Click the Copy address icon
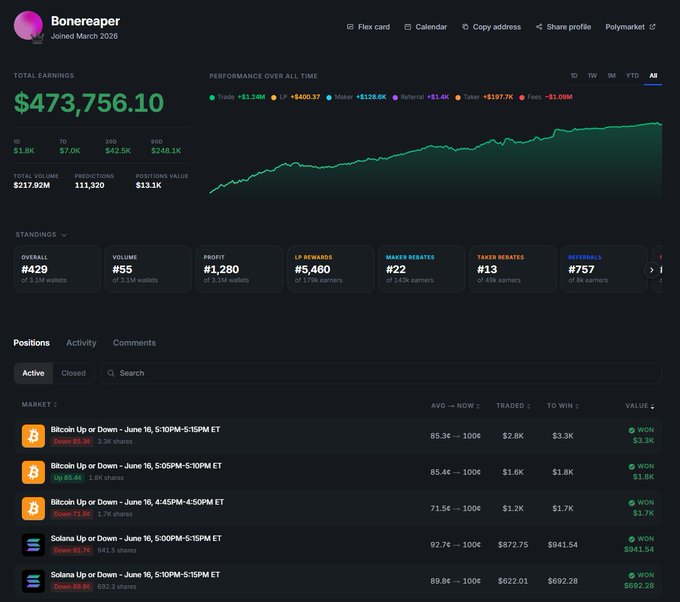Viewport: 680px width, 602px height. [x=465, y=27]
